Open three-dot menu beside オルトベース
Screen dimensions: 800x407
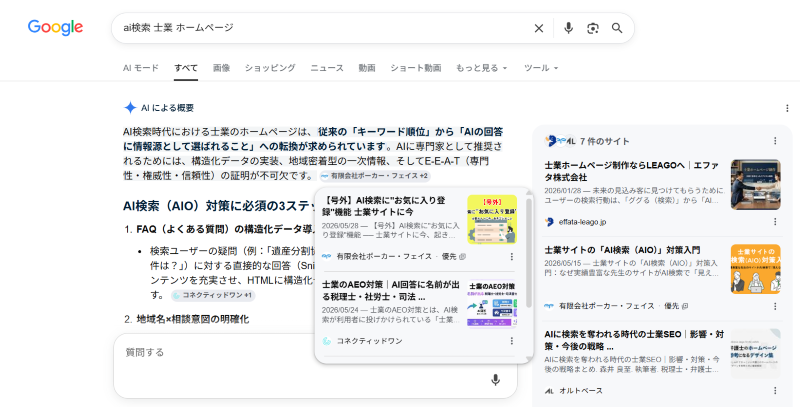click(x=775, y=391)
